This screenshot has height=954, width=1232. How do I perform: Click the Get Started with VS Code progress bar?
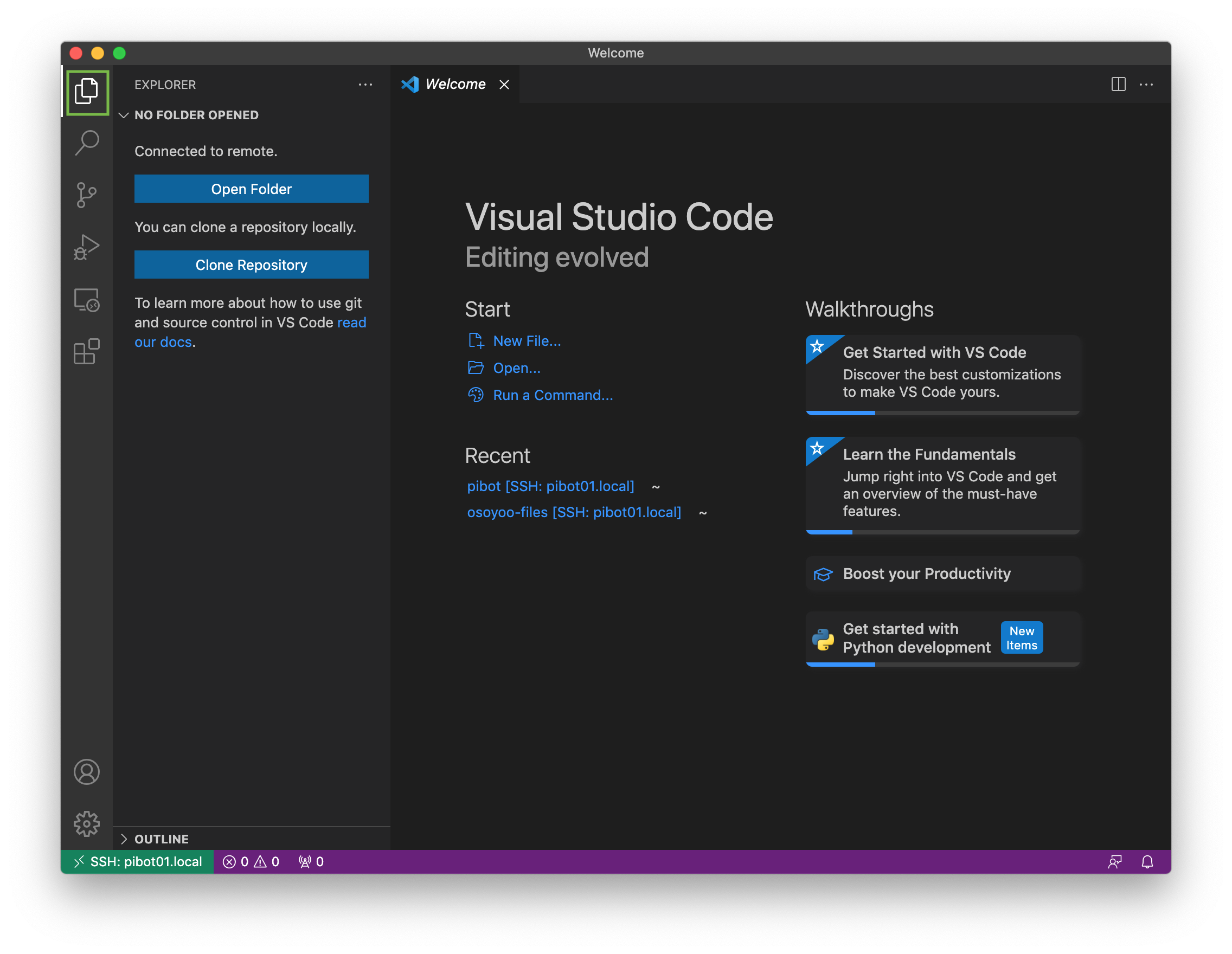coord(943,413)
